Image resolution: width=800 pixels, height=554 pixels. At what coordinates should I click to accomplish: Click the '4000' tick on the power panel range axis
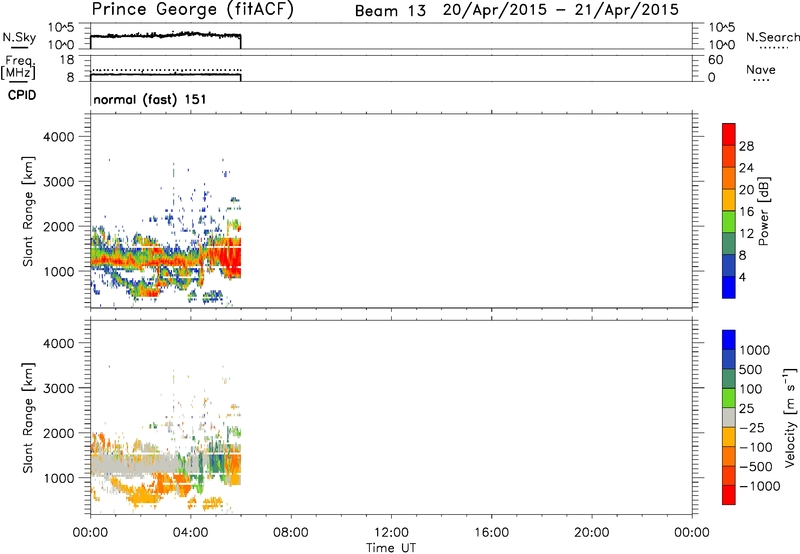pos(58,137)
